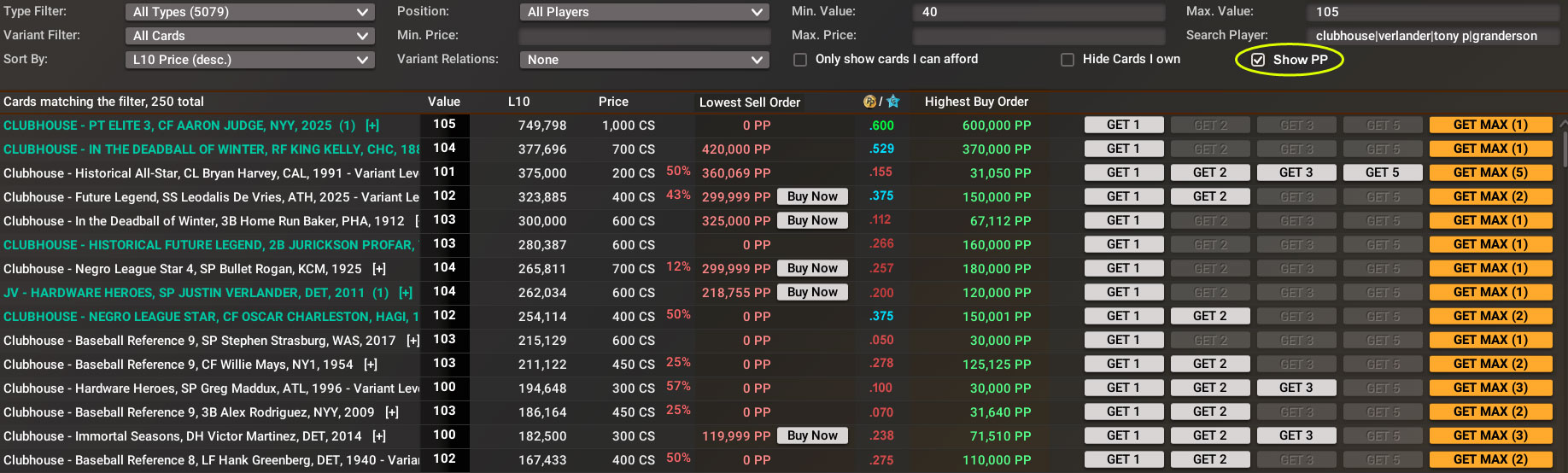Image resolution: width=1568 pixels, height=473 pixels.
Task: Click the [+] icon next to Victor Martinez
Action: coord(379,436)
